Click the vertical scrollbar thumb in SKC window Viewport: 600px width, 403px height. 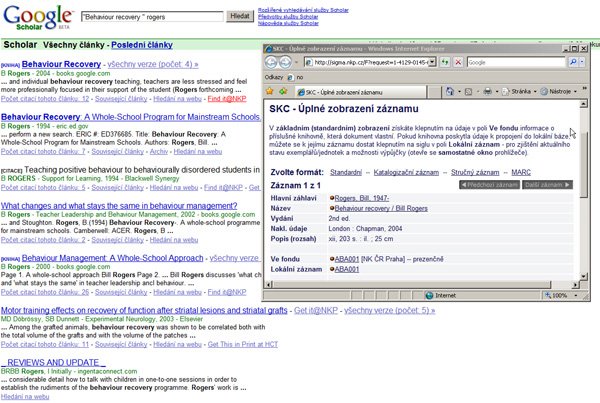click(583, 165)
